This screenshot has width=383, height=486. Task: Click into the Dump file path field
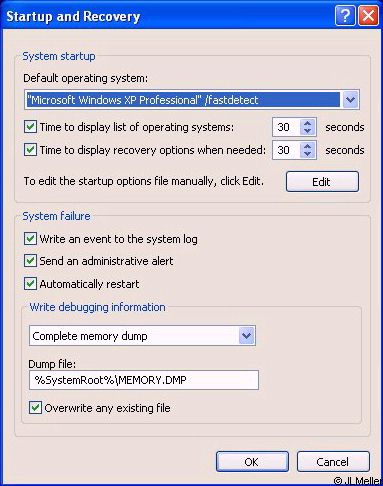144,380
